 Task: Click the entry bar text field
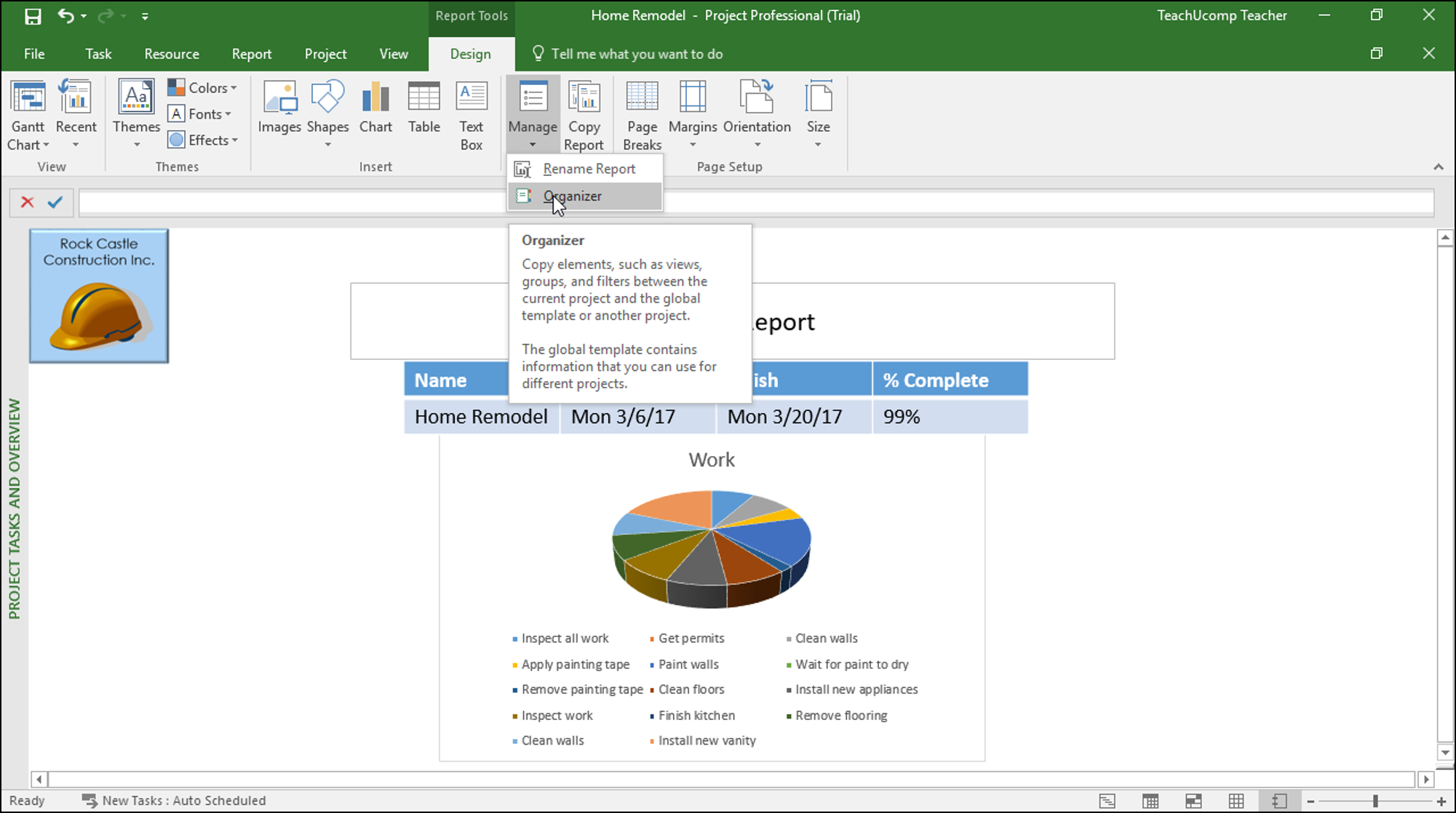(757, 202)
